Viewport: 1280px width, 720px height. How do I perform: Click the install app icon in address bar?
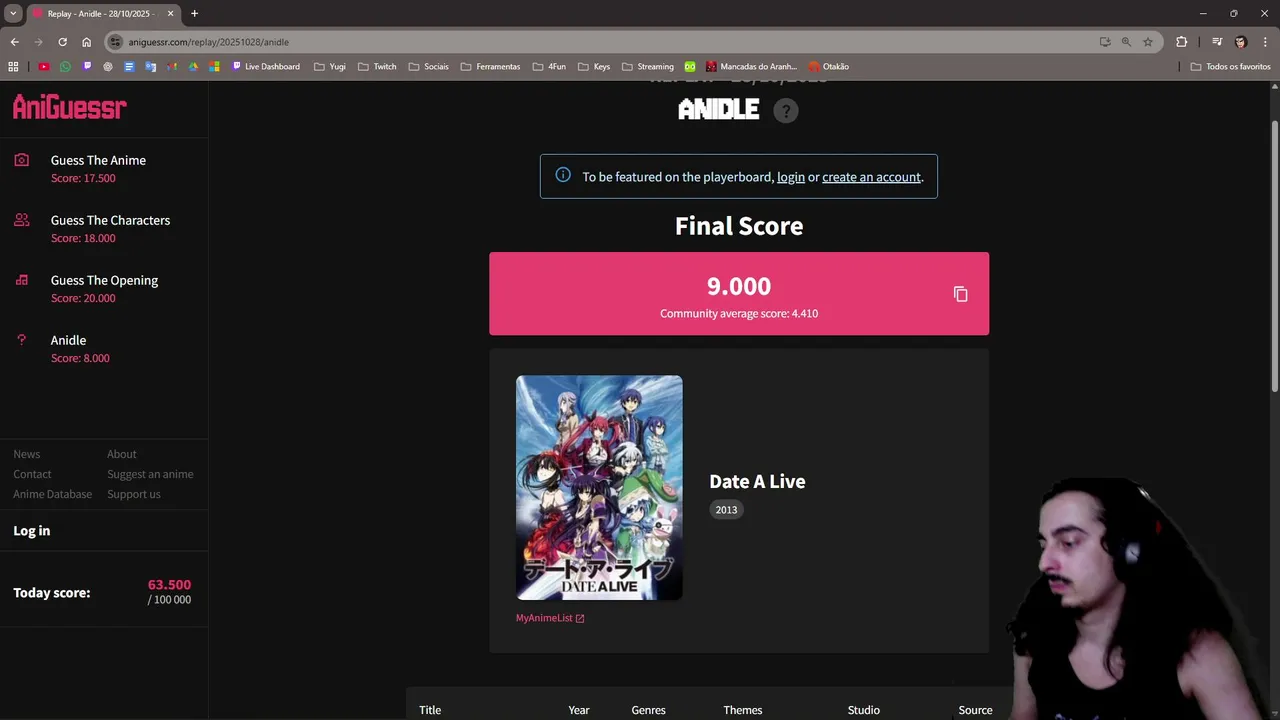(x=1105, y=42)
